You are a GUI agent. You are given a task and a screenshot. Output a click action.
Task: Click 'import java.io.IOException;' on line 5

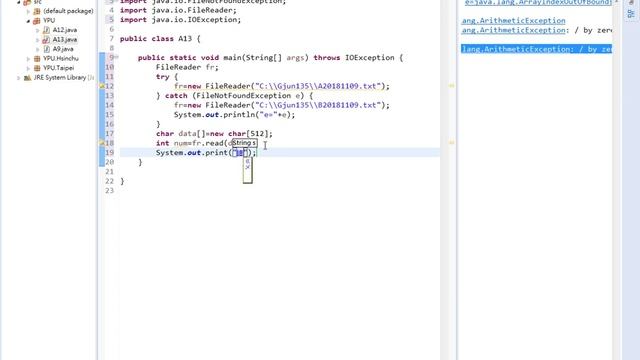180,20
